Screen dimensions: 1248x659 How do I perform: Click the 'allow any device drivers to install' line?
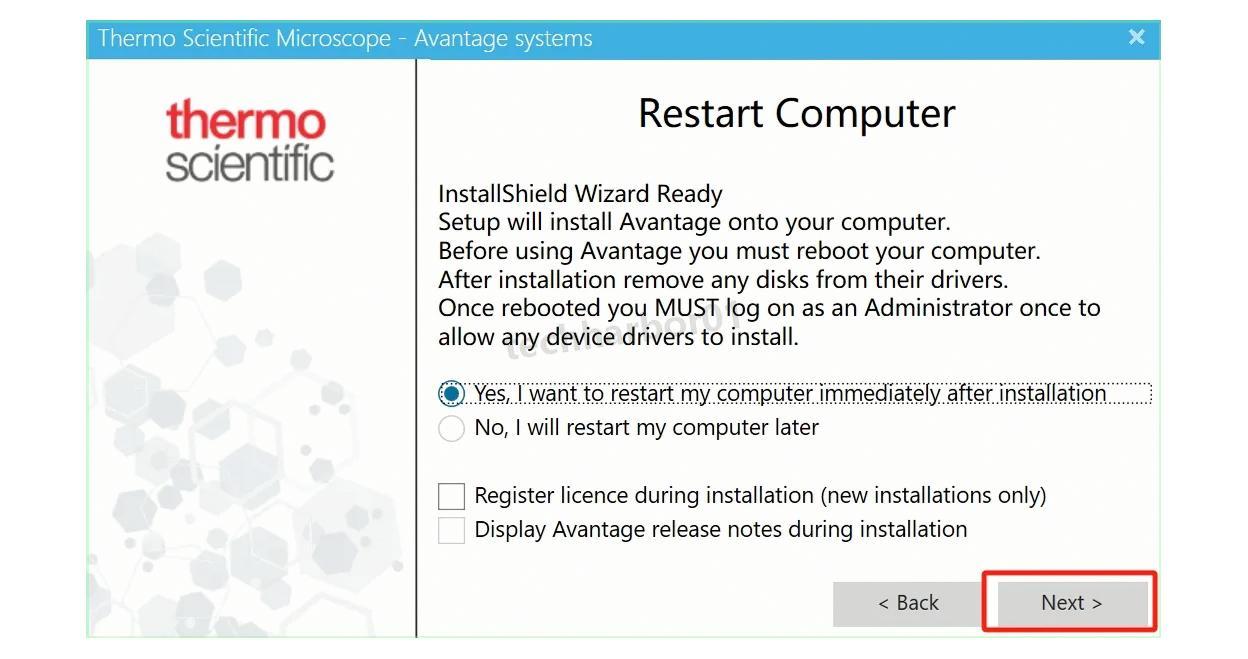(x=618, y=337)
